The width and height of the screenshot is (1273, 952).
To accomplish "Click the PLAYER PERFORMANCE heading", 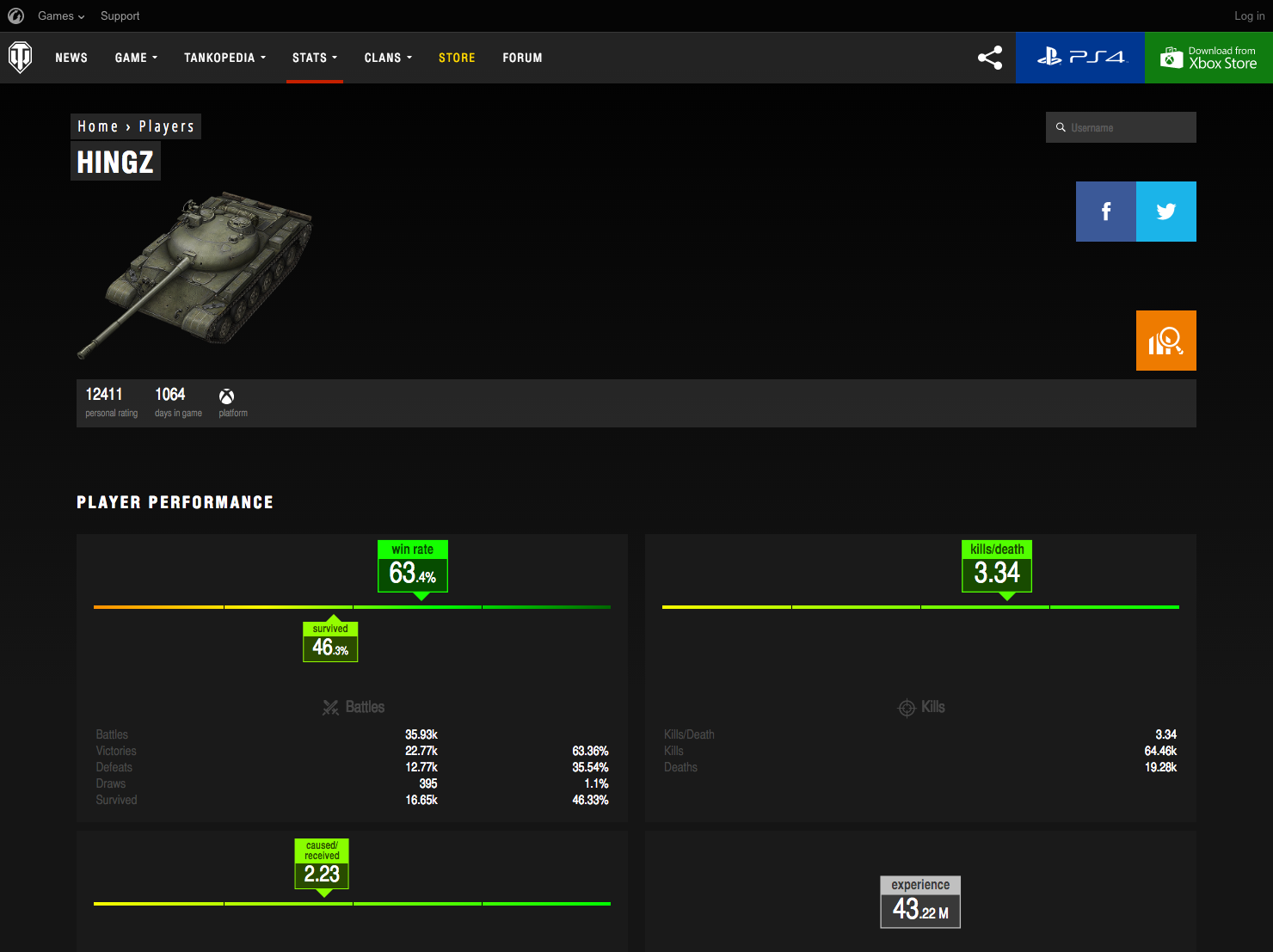I will 175,502.
